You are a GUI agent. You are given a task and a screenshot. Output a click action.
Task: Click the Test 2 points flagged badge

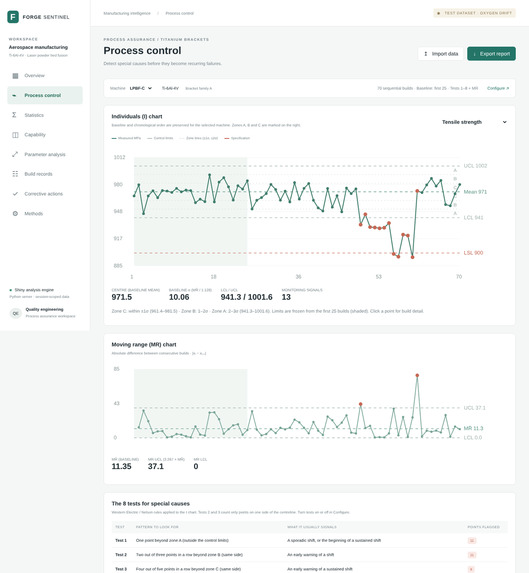pyautogui.click(x=472, y=555)
